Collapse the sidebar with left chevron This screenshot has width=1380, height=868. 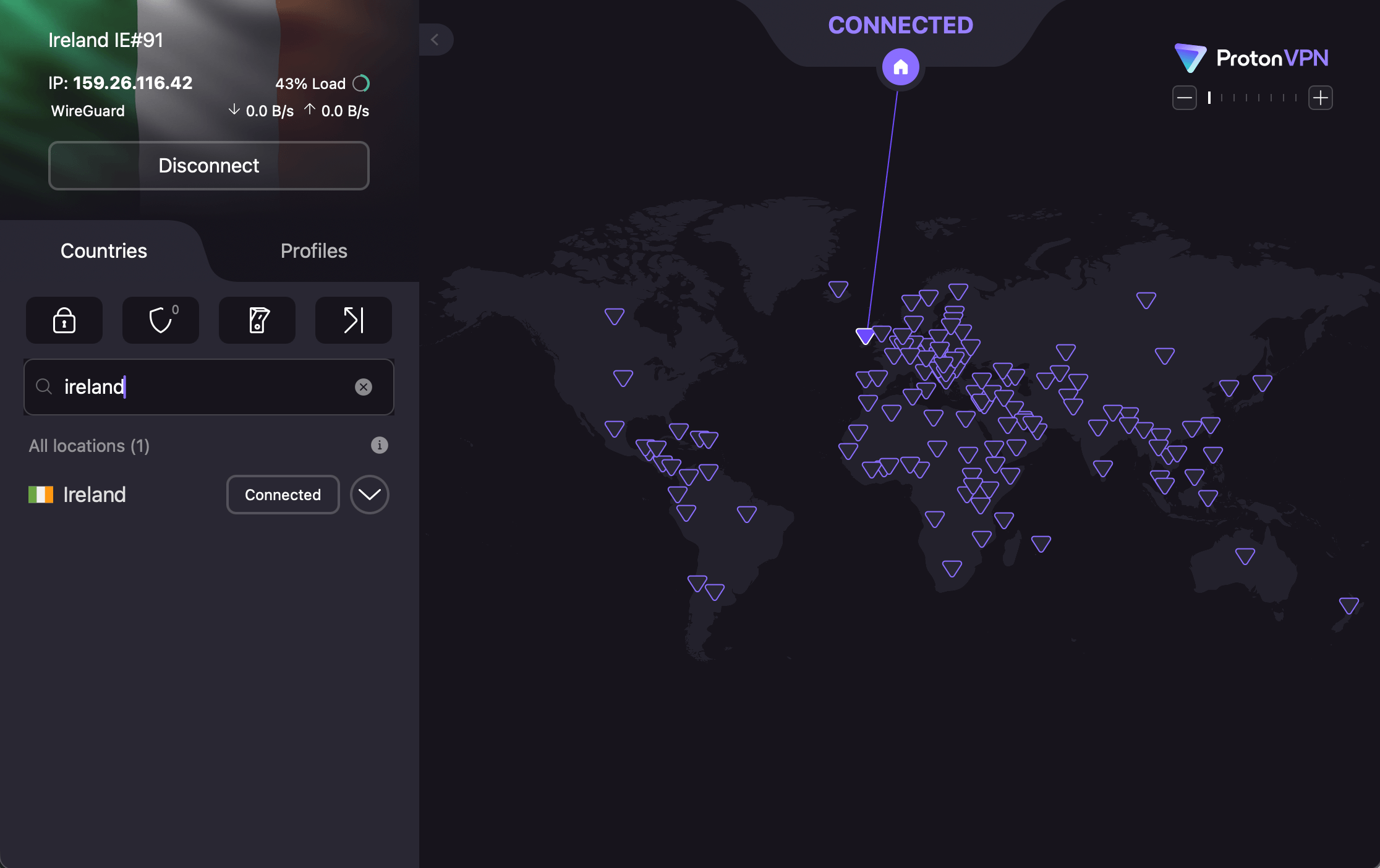[x=435, y=40]
